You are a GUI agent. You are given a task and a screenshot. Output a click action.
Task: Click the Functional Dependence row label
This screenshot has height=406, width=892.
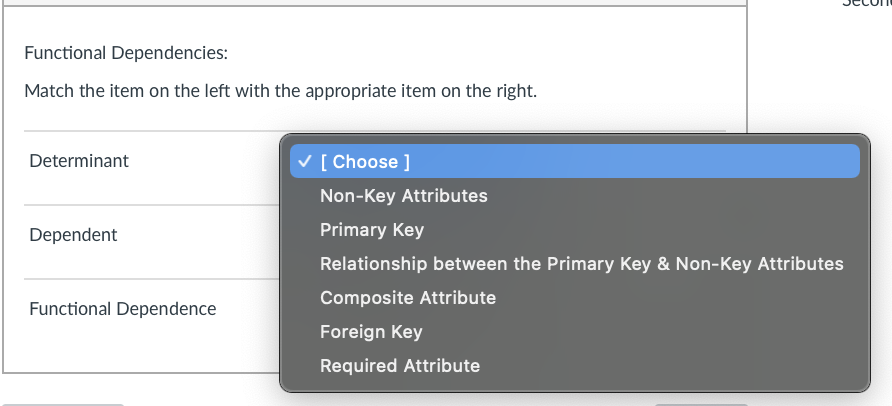(122, 309)
